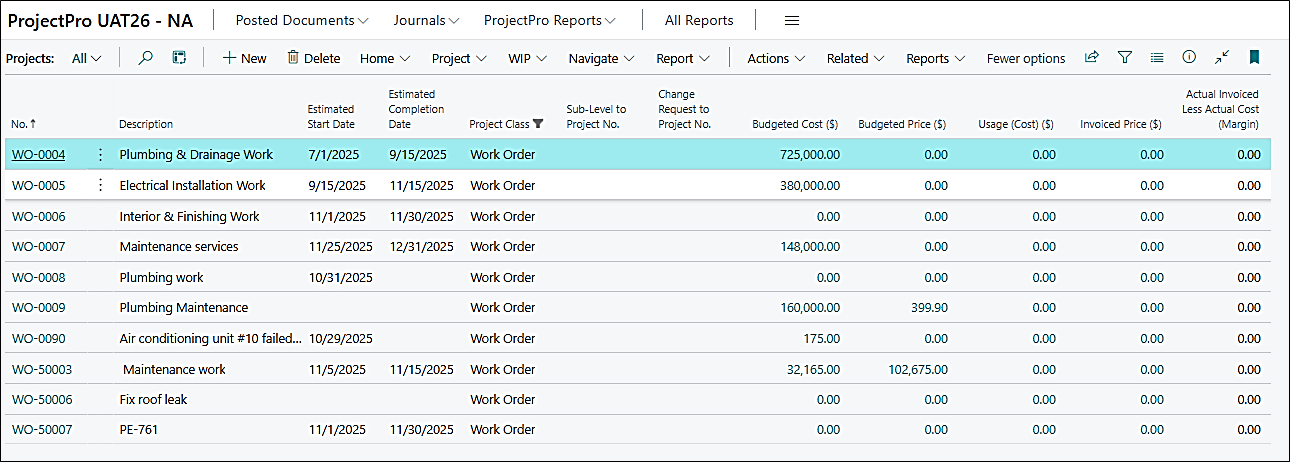Image resolution: width=1290 pixels, height=462 pixels.
Task: Click Fewer options
Action: coord(1025,59)
